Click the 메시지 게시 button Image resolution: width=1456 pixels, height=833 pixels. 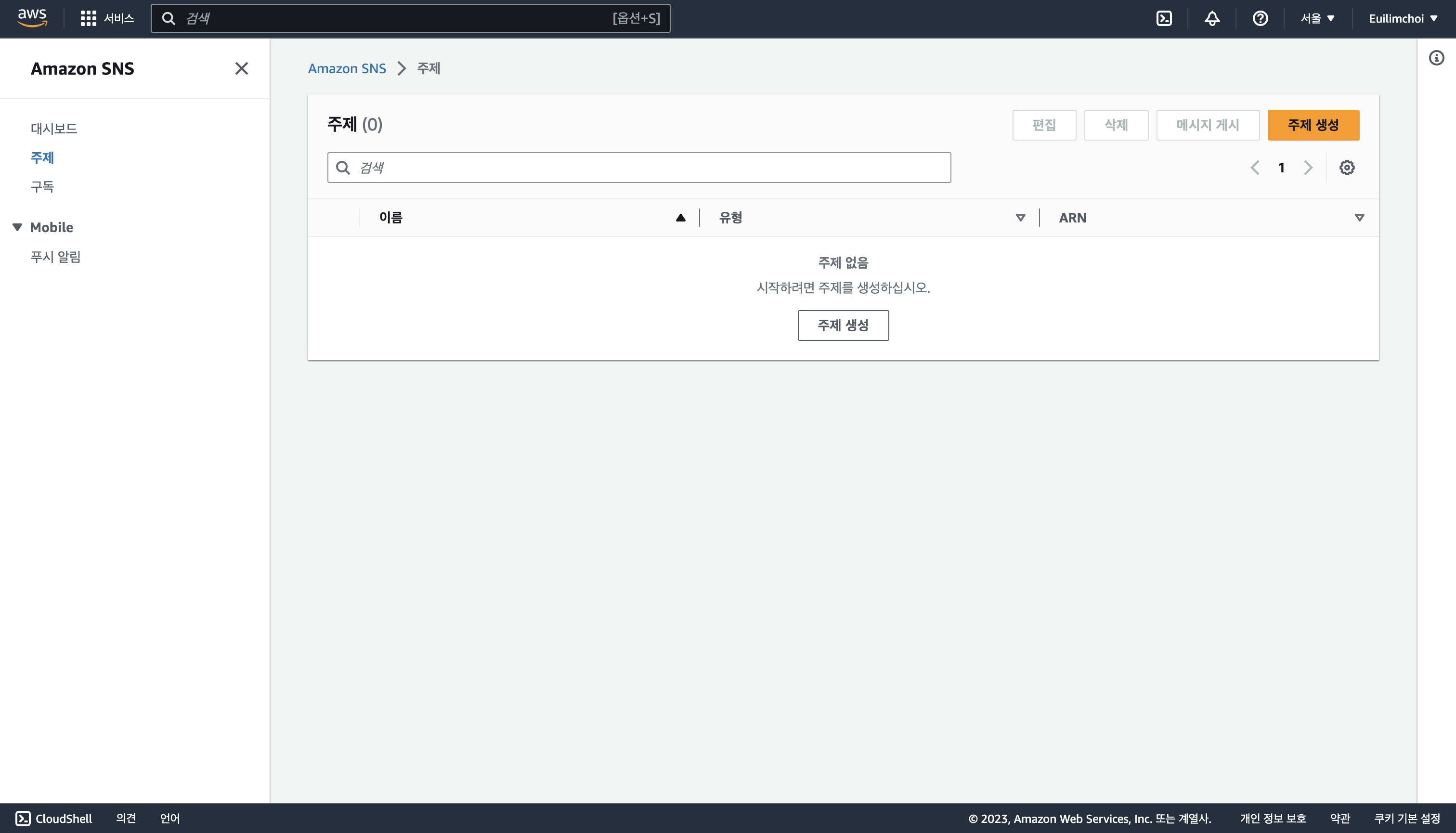[x=1208, y=125]
